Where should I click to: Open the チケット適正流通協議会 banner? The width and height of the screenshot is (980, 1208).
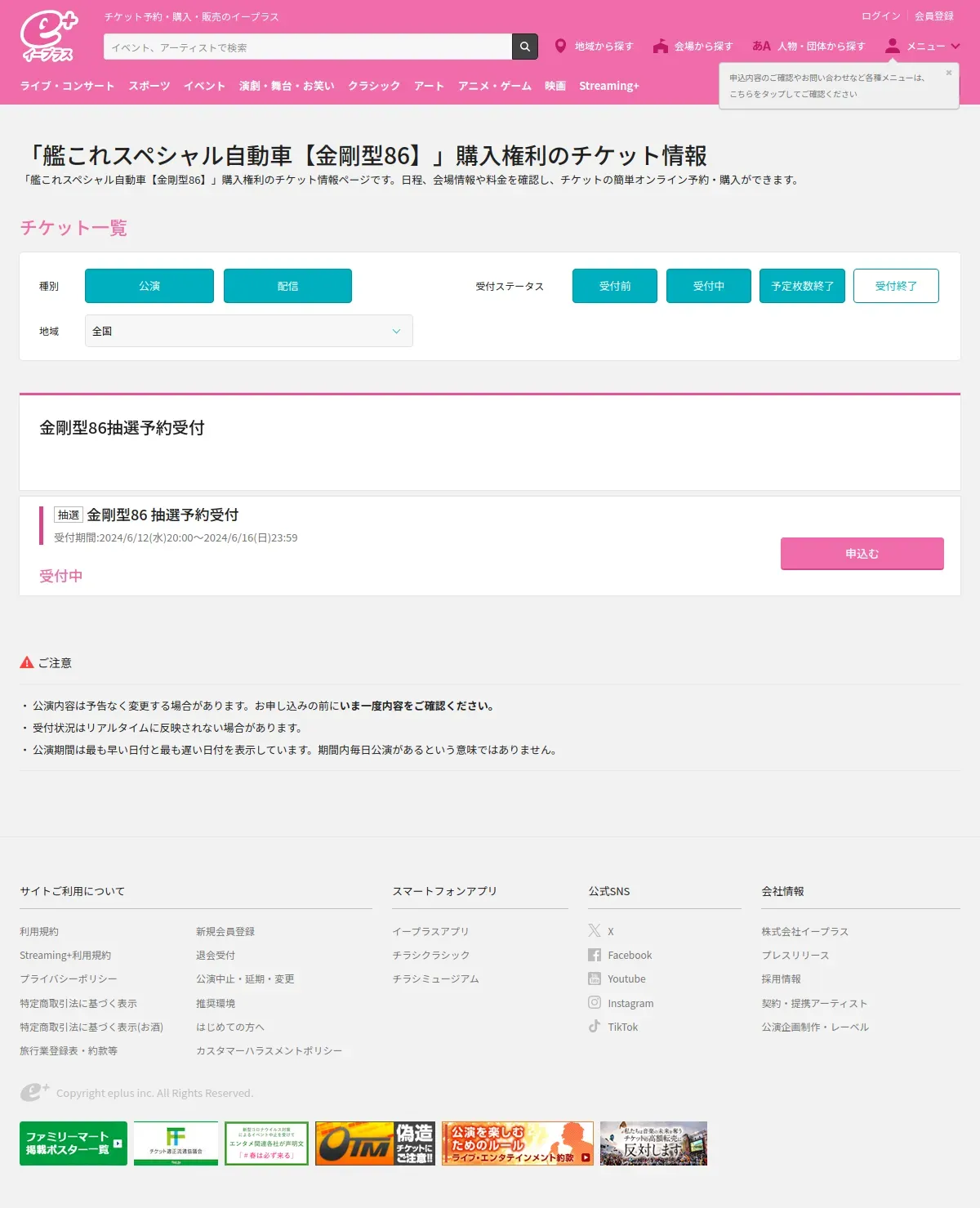176,1143
